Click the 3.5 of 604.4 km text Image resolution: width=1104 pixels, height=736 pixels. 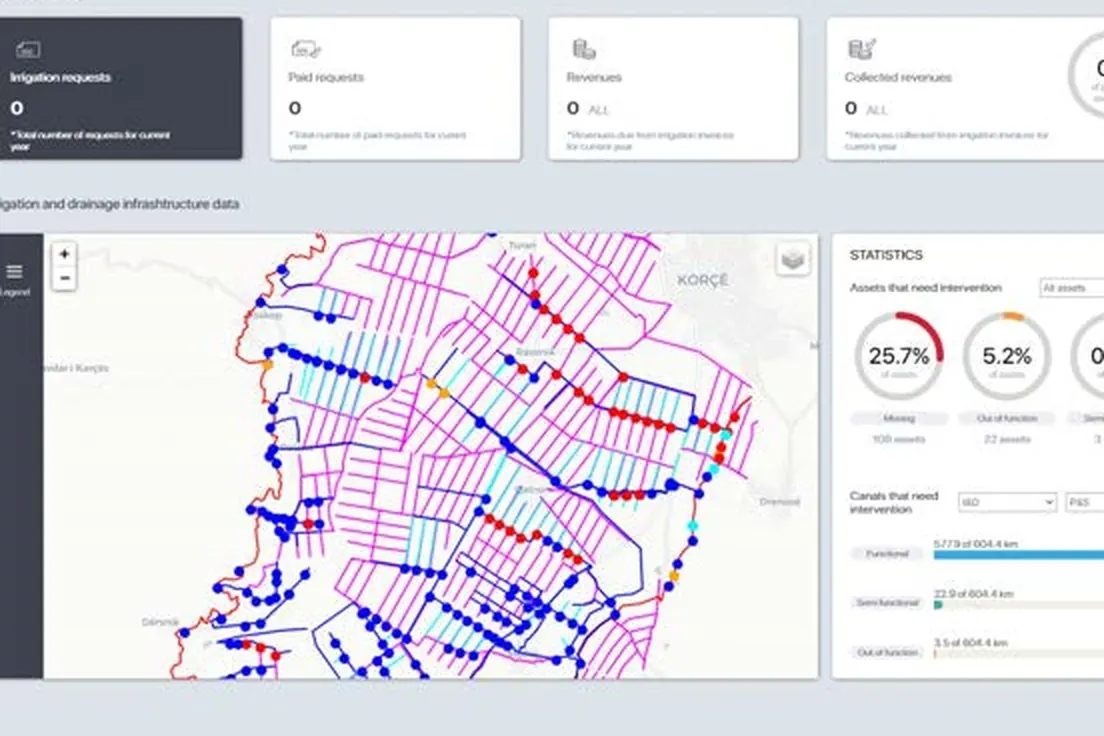pos(970,643)
